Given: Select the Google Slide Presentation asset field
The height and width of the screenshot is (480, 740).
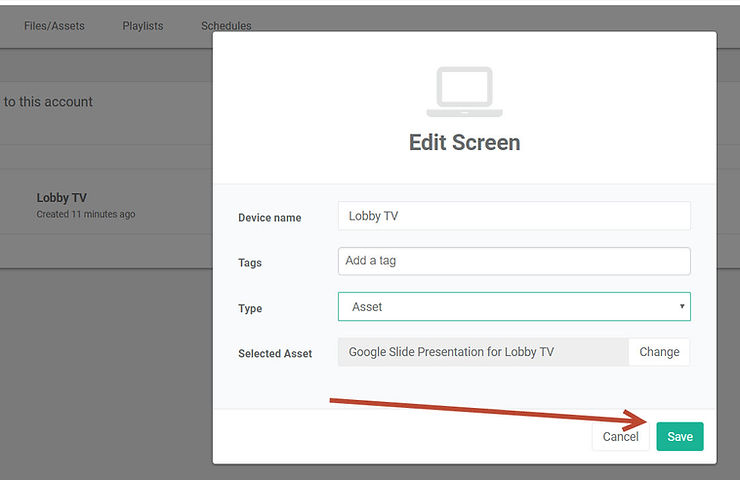Looking at the screenshot, I should coord(483,352).
